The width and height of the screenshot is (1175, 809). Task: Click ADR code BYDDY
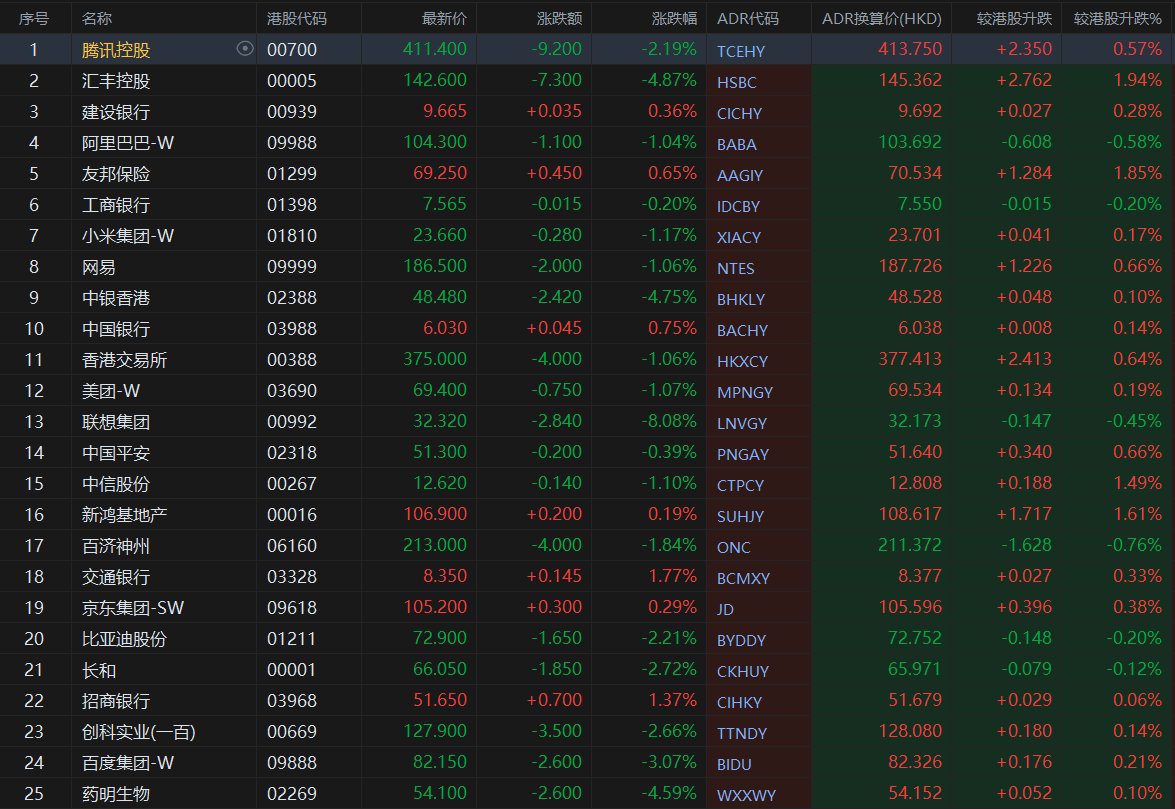point(741,640)
